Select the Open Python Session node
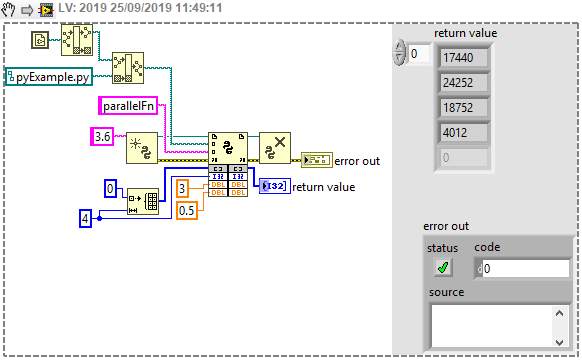The height and width of the screenshot is (360, 582). tap(142, 148)
